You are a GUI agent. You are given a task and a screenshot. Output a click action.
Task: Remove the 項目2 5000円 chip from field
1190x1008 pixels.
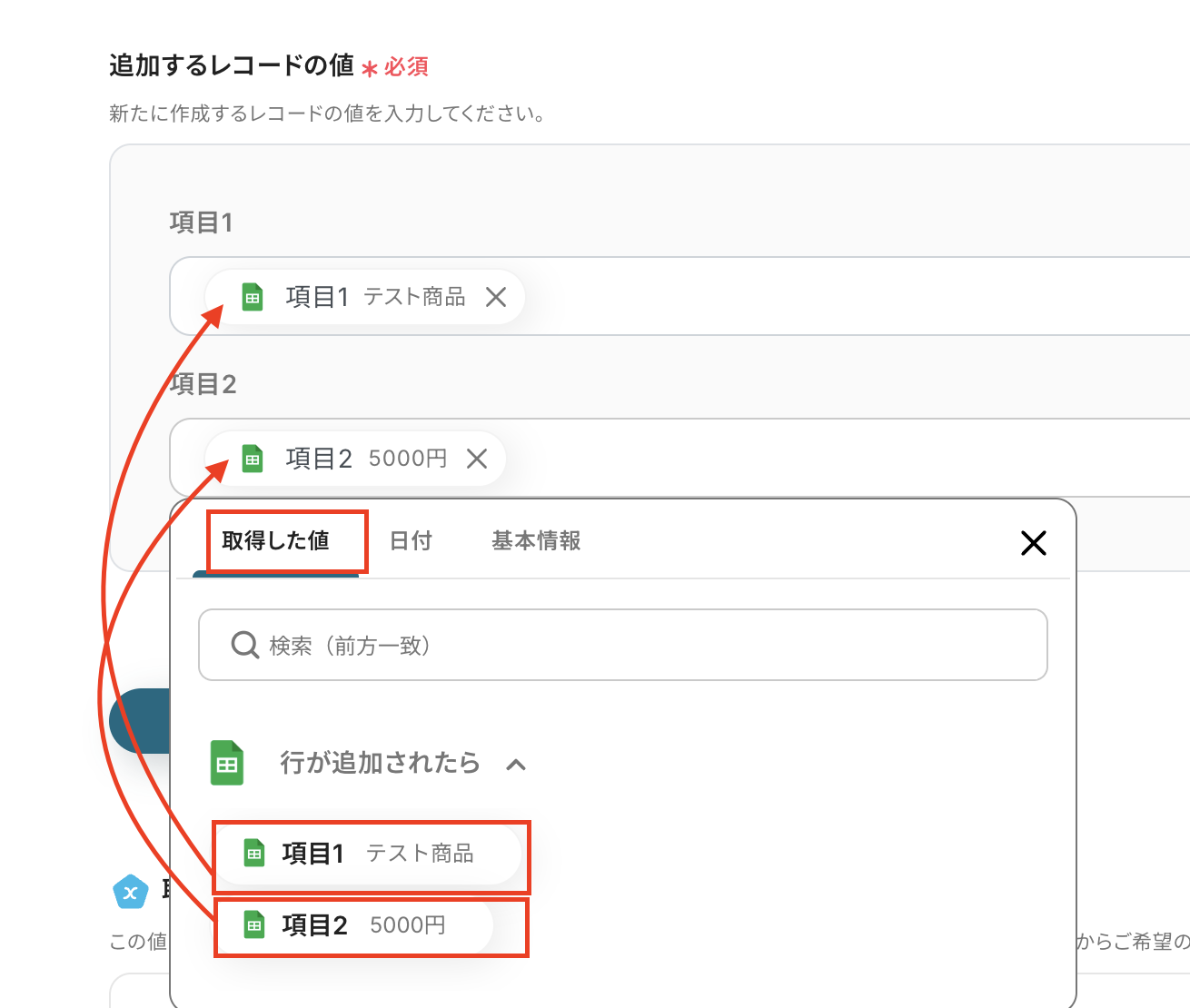click(477, 459)
